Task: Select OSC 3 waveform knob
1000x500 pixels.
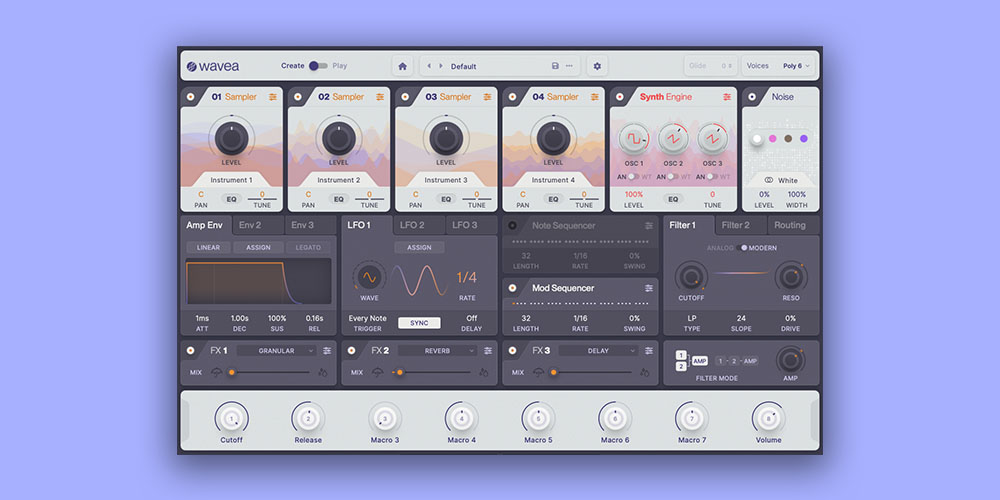Action: point(712,138)
